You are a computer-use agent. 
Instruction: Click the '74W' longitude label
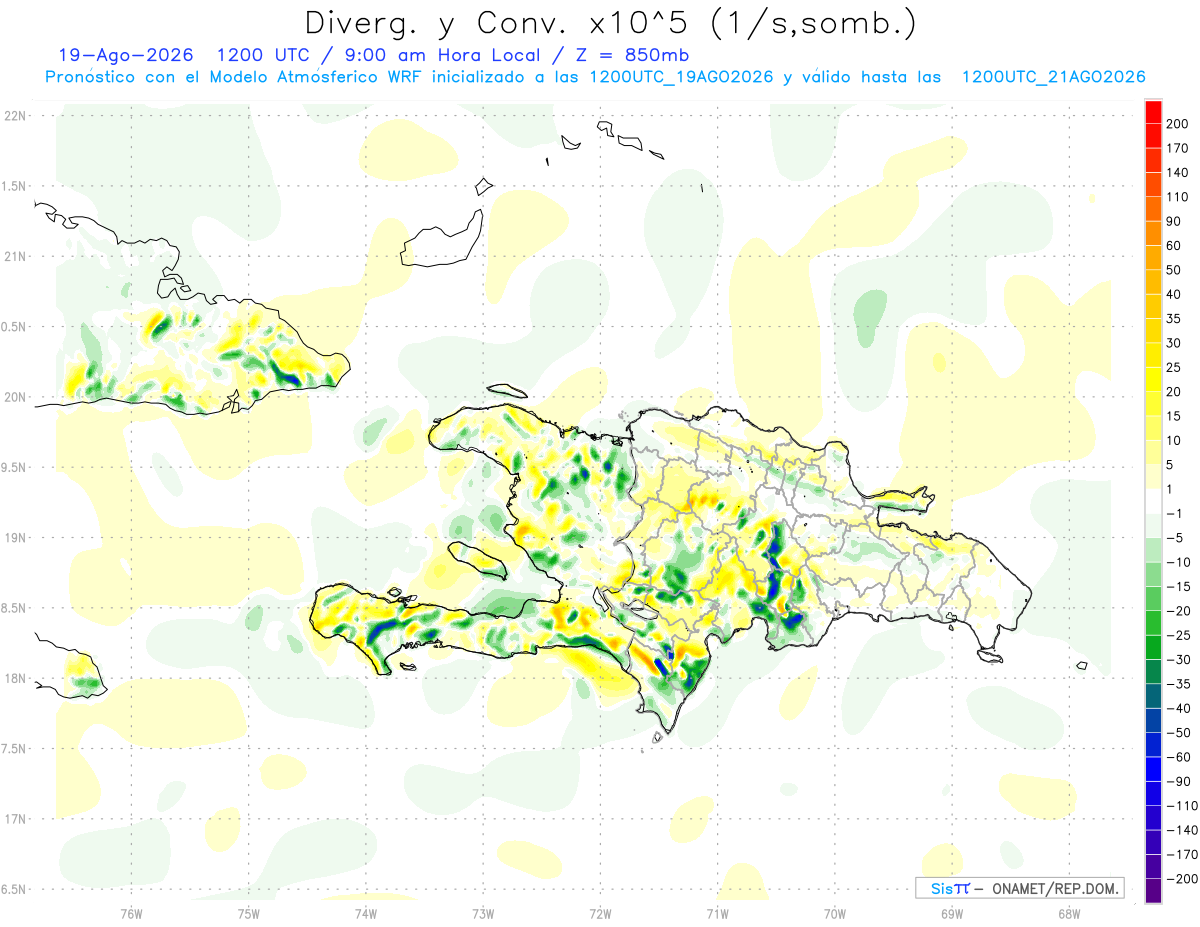coord(366,914)
